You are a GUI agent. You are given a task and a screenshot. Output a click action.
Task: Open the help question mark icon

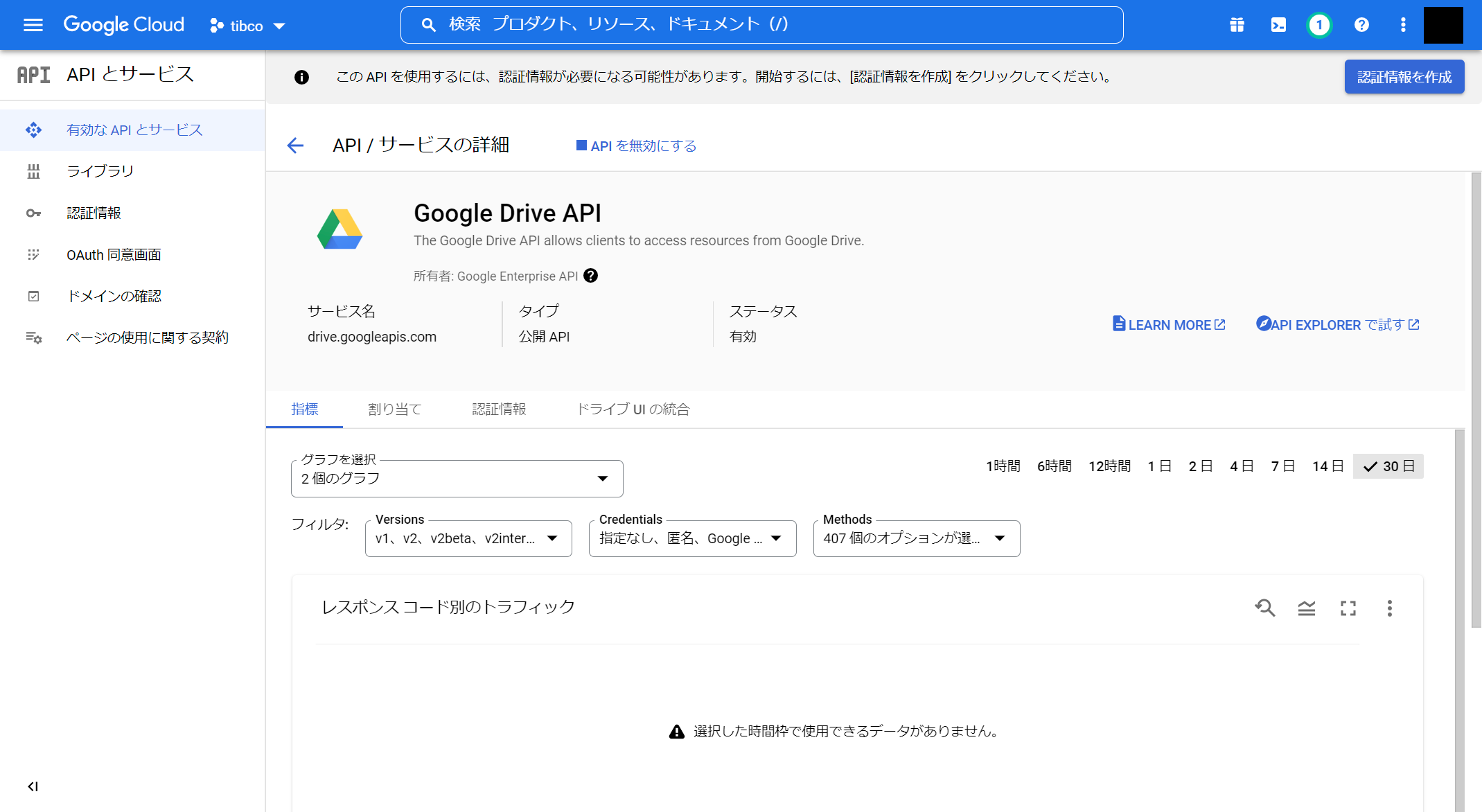click(1361, 25)
